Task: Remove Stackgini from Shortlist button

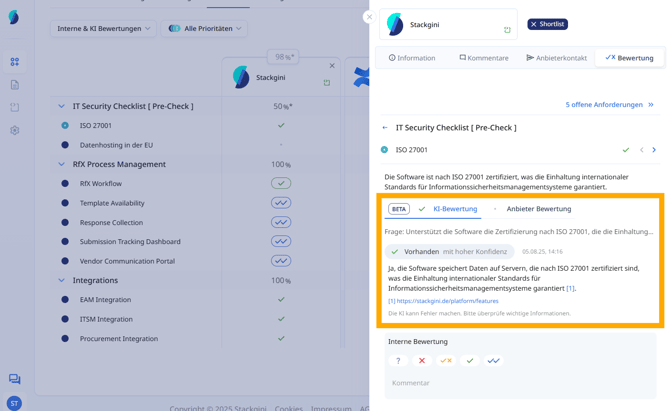Action: 547,24
